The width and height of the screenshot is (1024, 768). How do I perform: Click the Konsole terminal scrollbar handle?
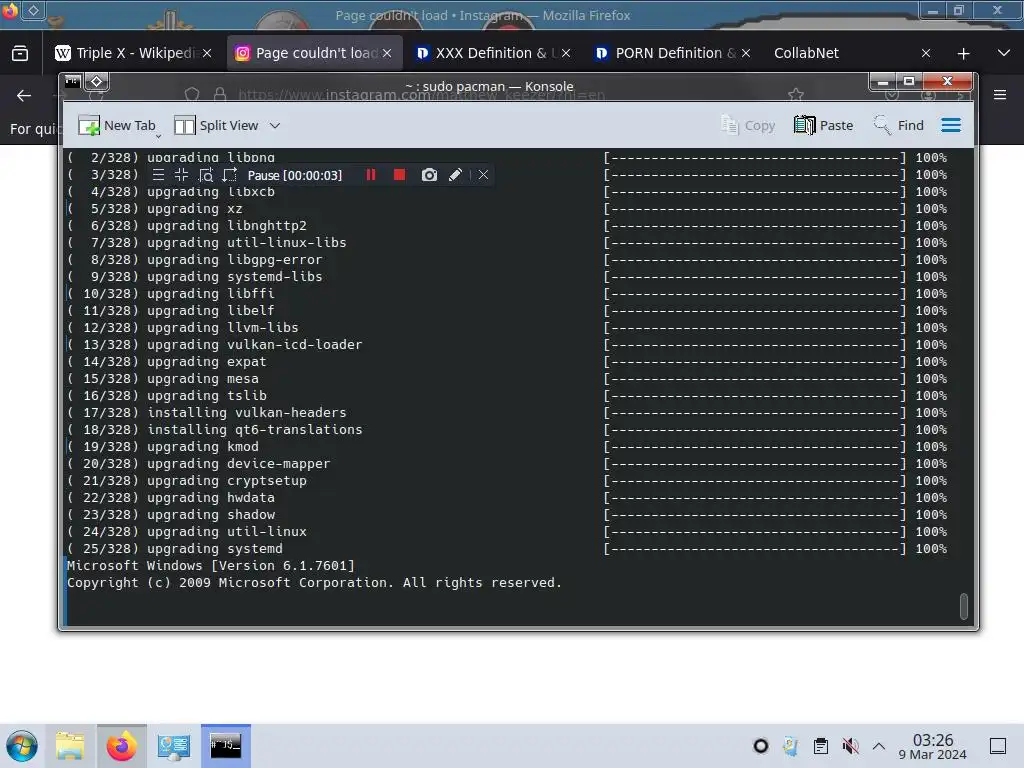963,605
